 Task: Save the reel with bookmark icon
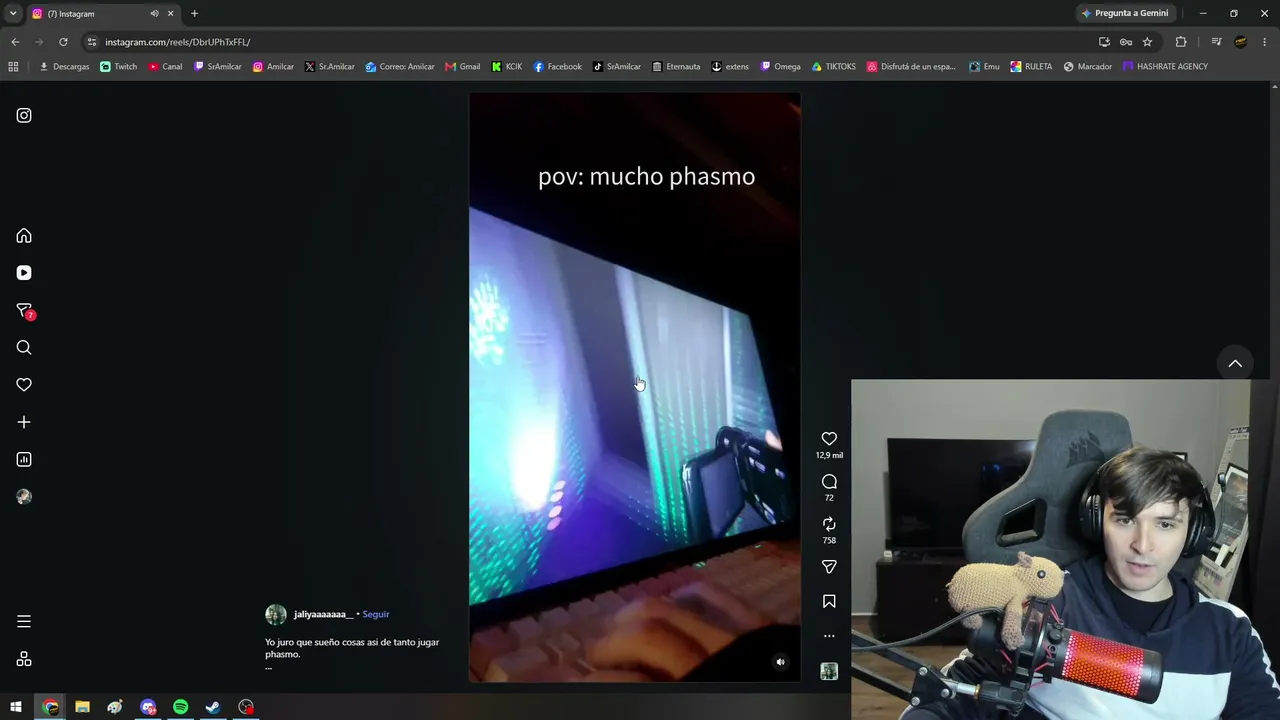[x=829, y=602]
